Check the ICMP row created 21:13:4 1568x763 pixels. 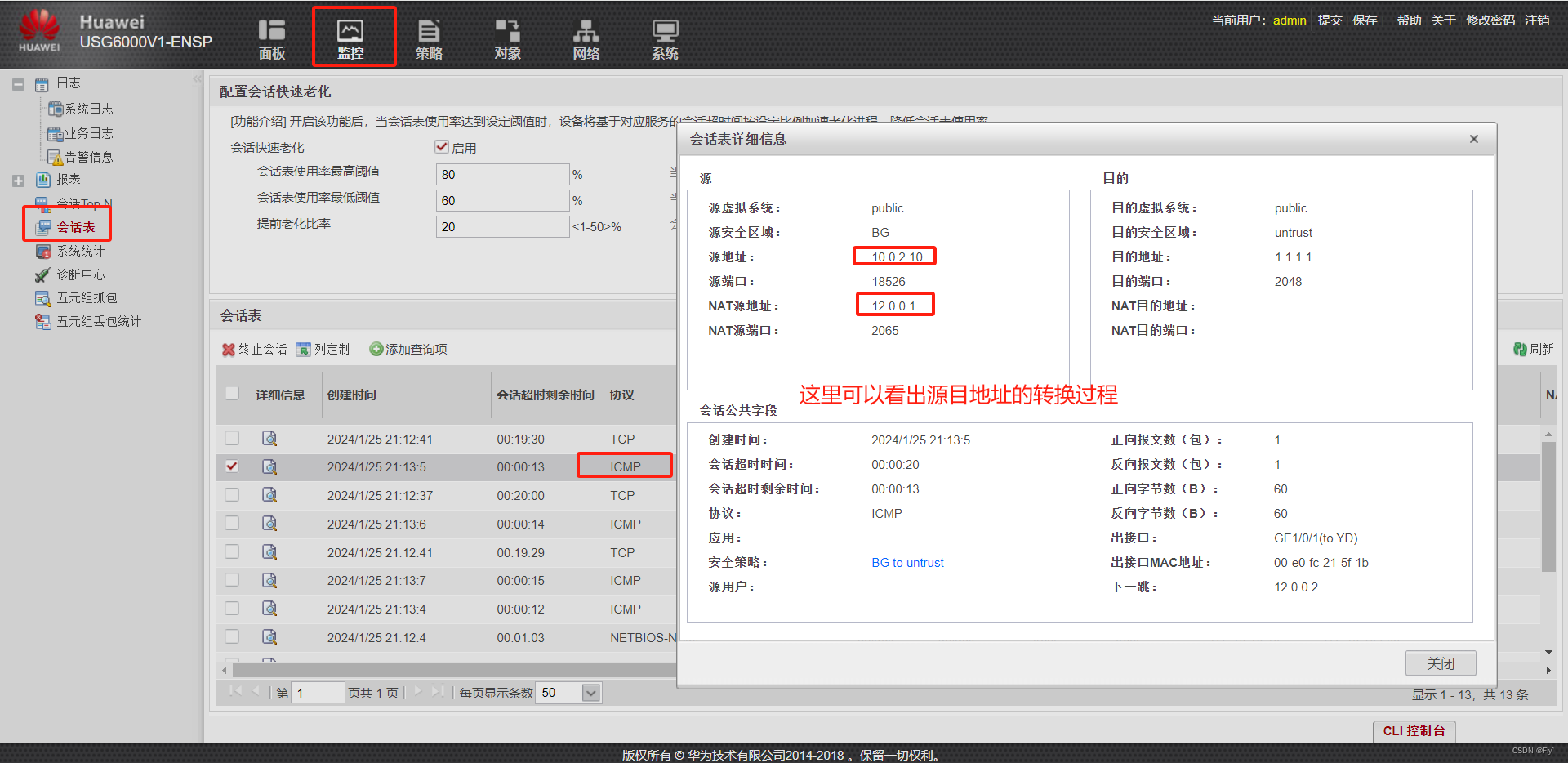(x=232, y=608)
